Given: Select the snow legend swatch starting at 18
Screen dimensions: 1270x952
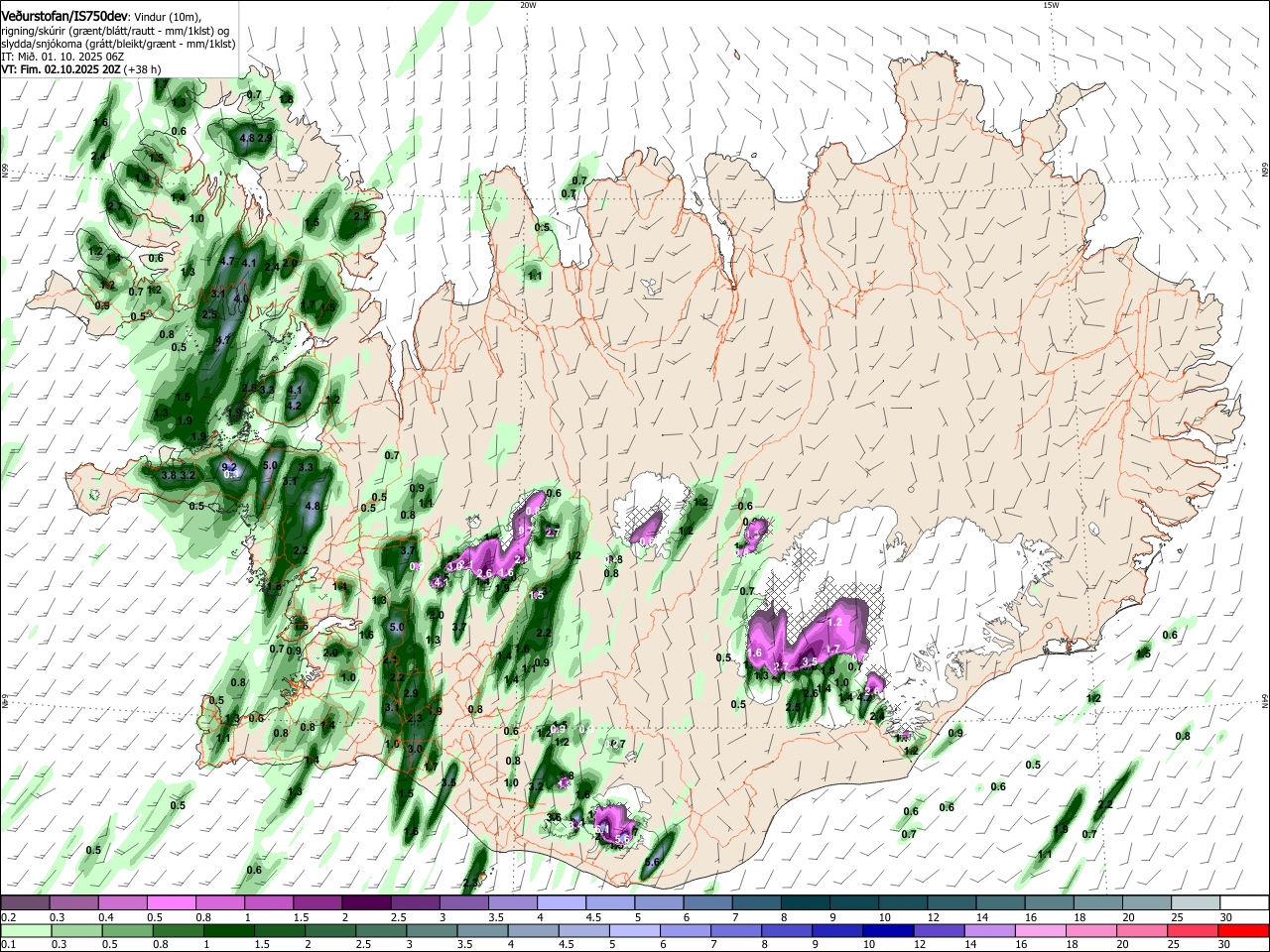Looking at the screenshot, I should coord(1099,903).
